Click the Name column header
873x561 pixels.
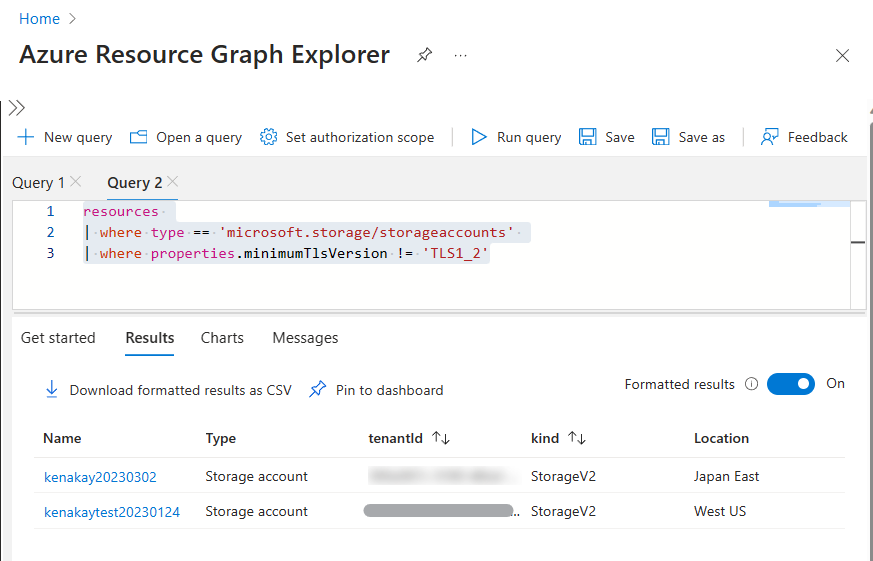pos(62,439)
